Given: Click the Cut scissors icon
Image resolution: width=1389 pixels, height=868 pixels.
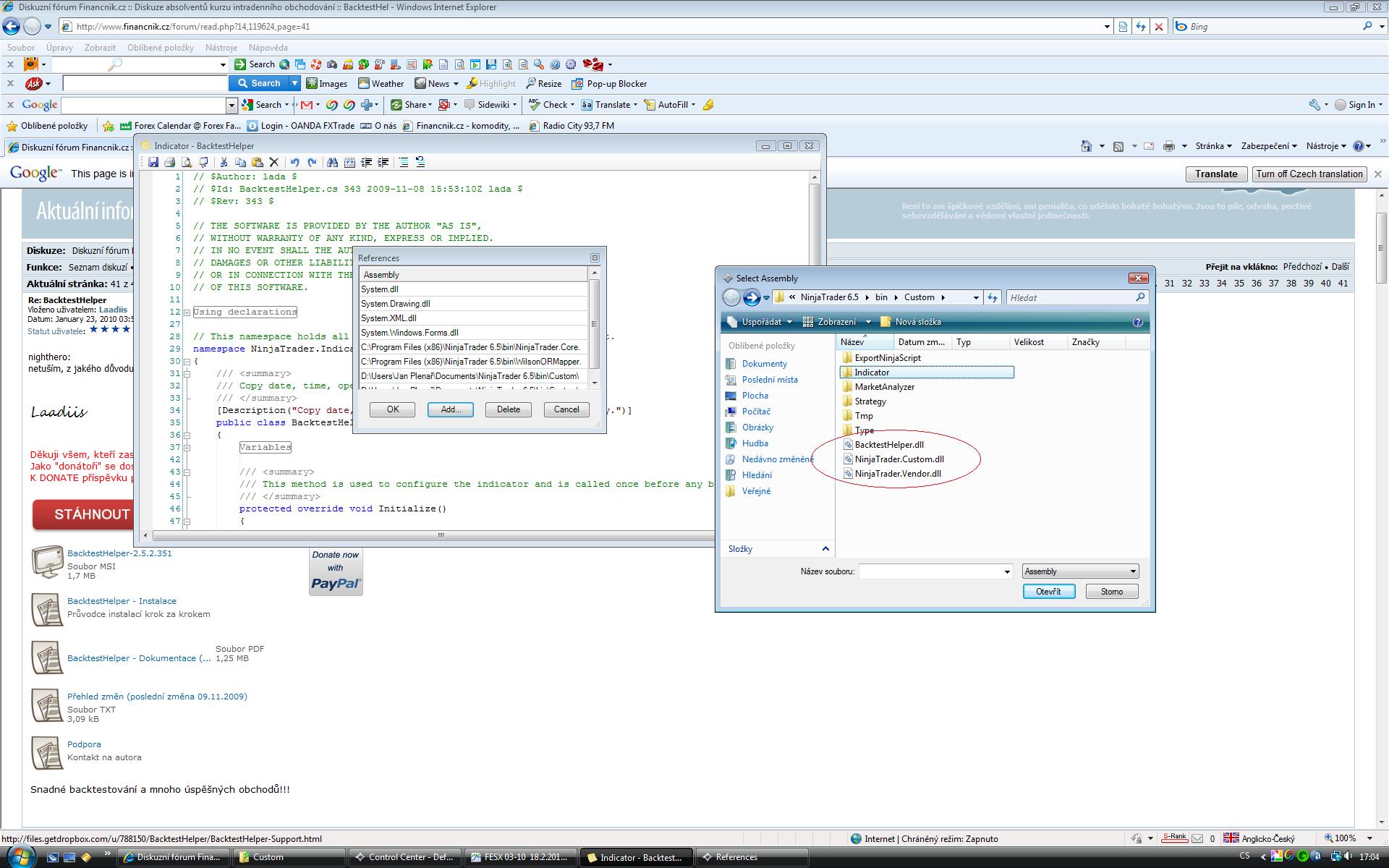Looking at the screenshot, I should 224,163.
